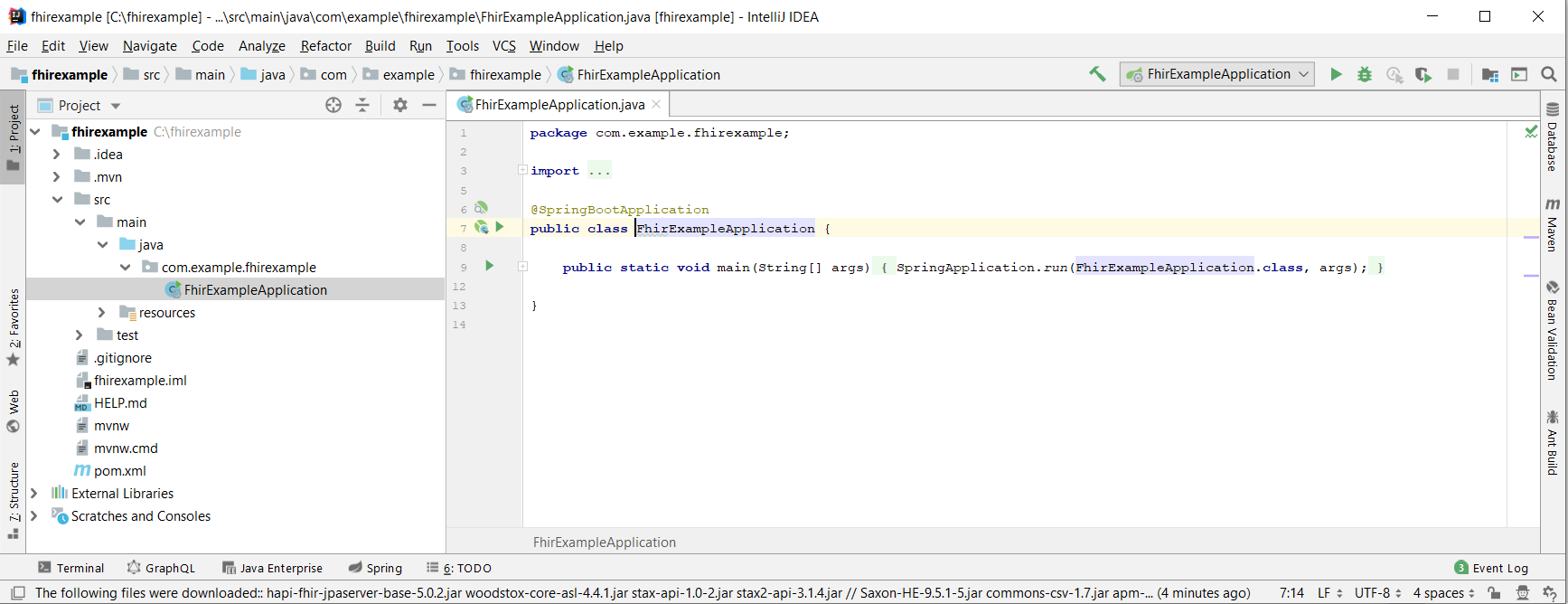Toggle the Database tool window
The width and height of the screenshot is (1568, 604).
[x=1552, y=137]
